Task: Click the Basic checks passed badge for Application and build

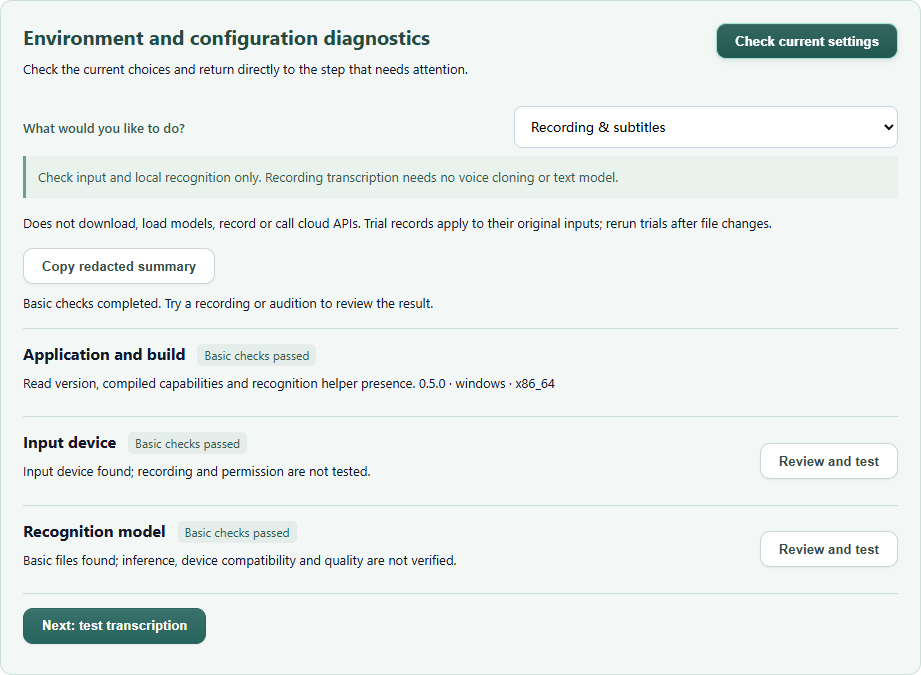Action: tap(257, 355)
